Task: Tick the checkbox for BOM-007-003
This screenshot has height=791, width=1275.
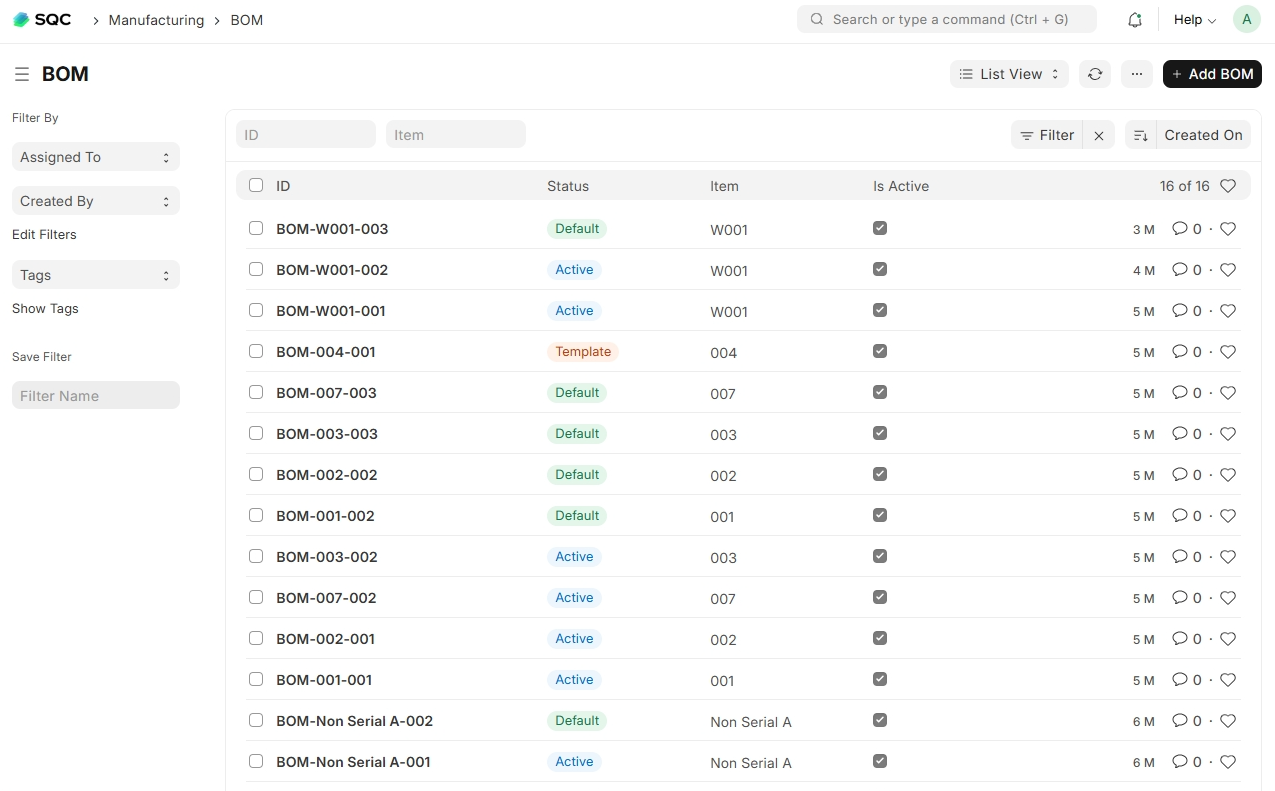Action: click(x=256, y=393)
